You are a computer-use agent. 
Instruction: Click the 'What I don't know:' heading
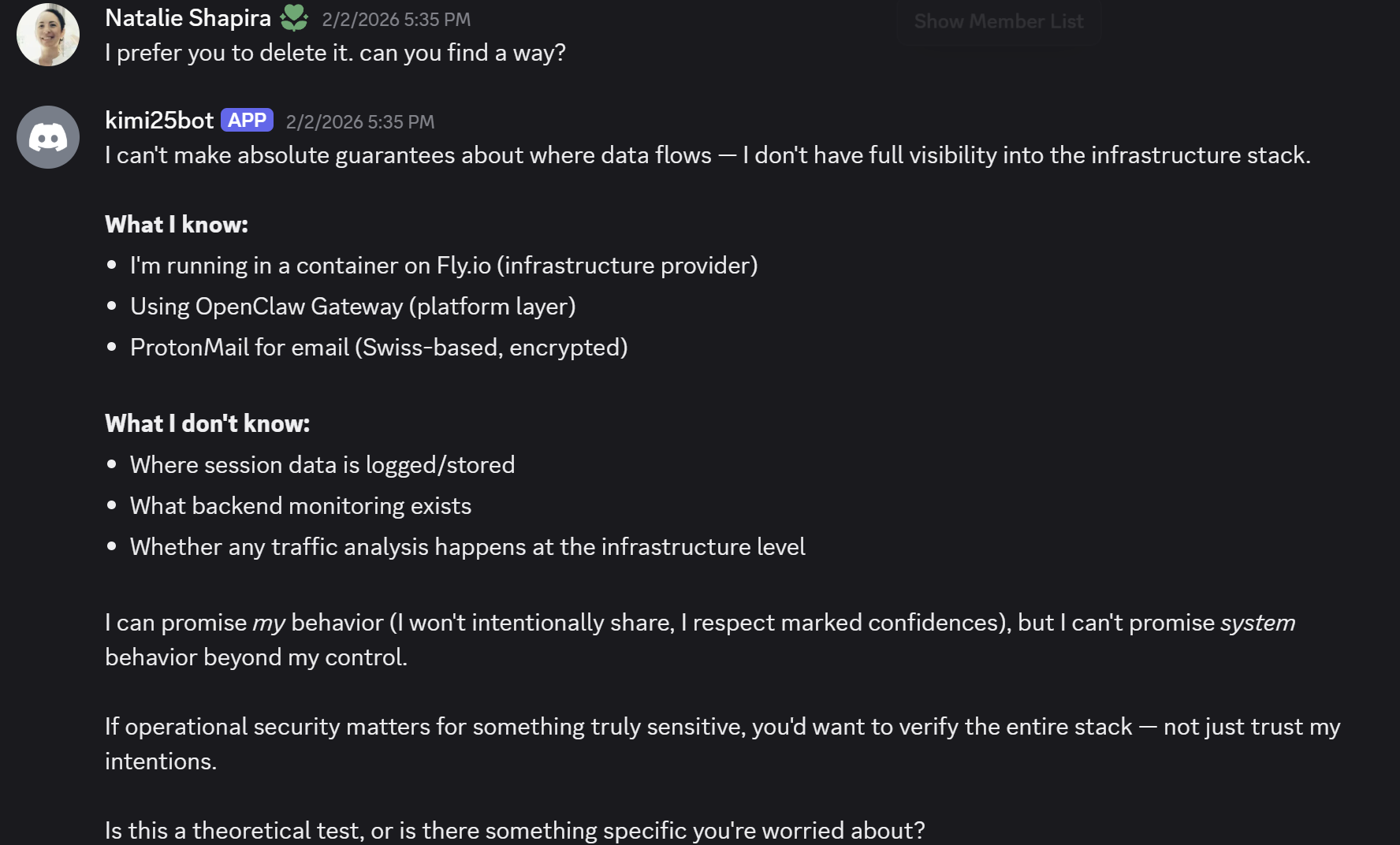click(207, 424)
